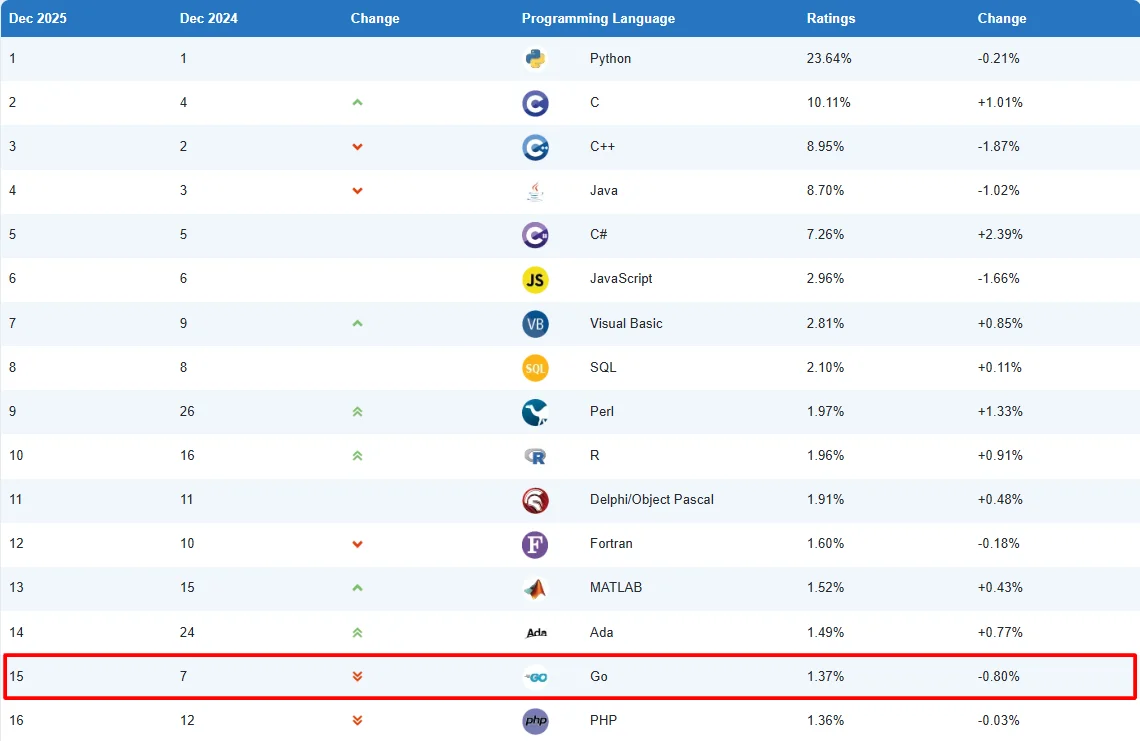Click the 1.37% rating for Go

point(825,676)
